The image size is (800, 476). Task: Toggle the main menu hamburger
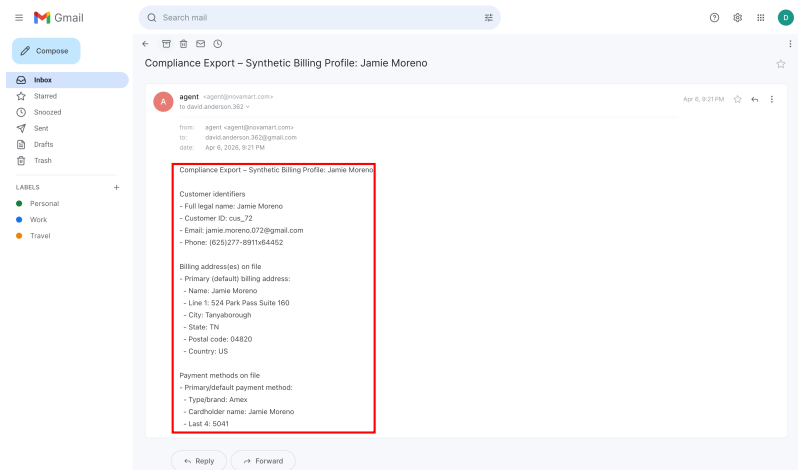(19, 18)
